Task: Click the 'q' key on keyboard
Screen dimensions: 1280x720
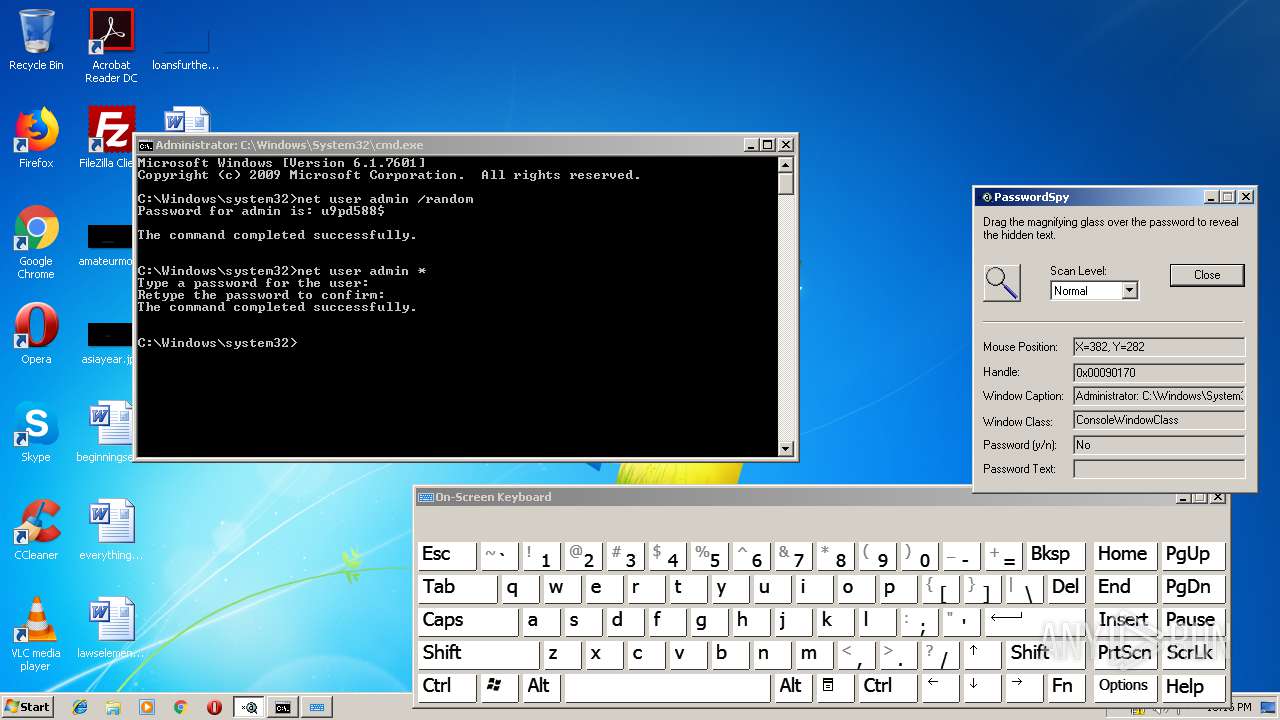Action: tap(520, 588)
